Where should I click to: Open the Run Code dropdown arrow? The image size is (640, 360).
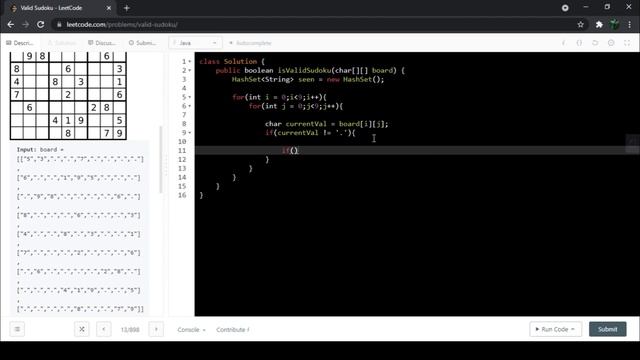click(573, 329)
